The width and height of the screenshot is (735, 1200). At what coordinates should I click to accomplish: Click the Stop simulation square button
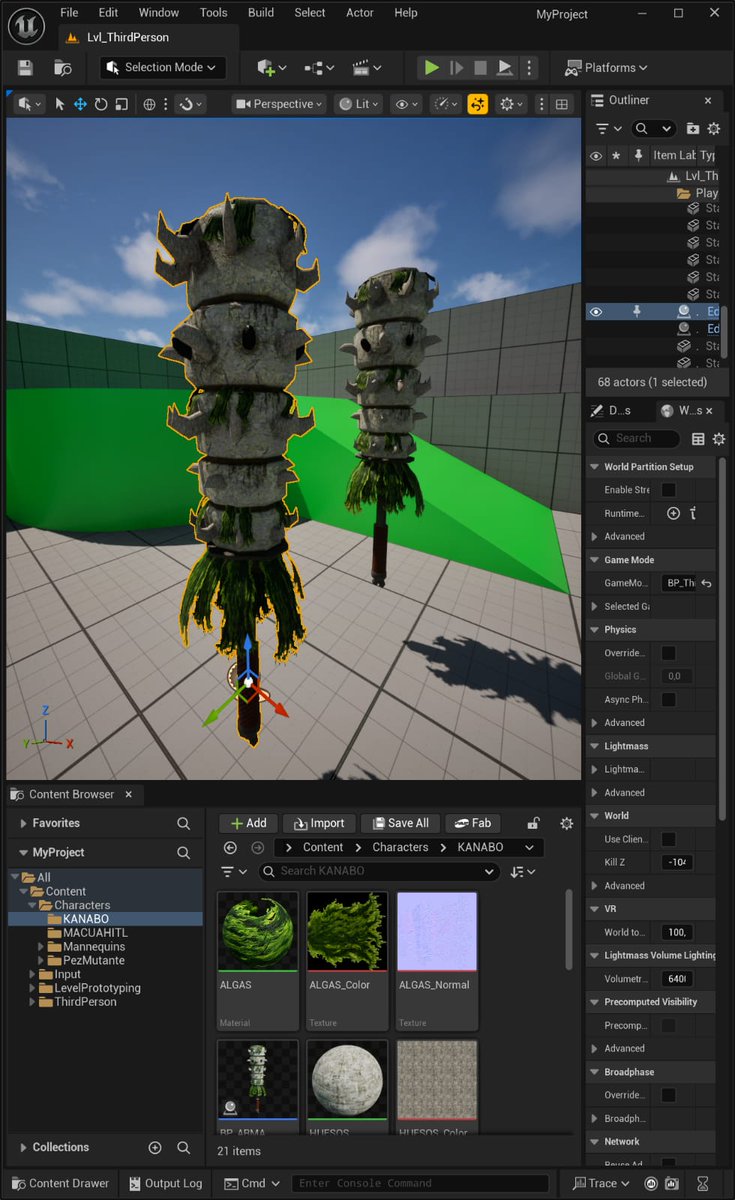tap(480, 68)
